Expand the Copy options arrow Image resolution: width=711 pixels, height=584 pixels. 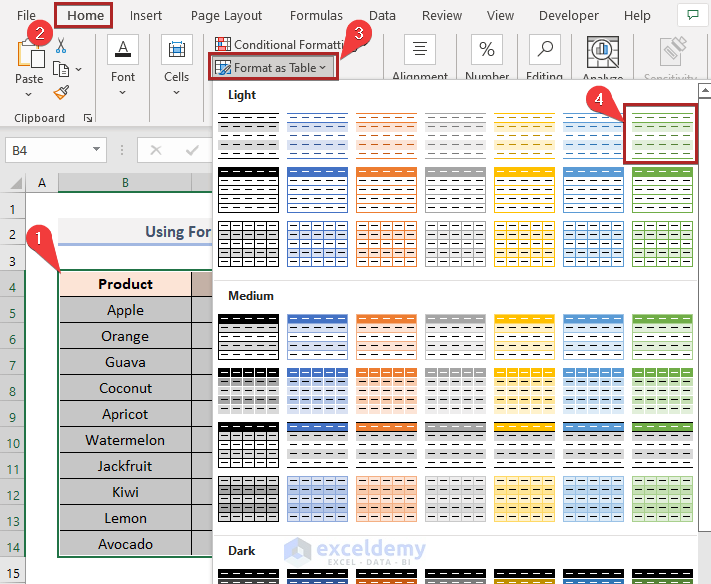click(x=79, y=70)
